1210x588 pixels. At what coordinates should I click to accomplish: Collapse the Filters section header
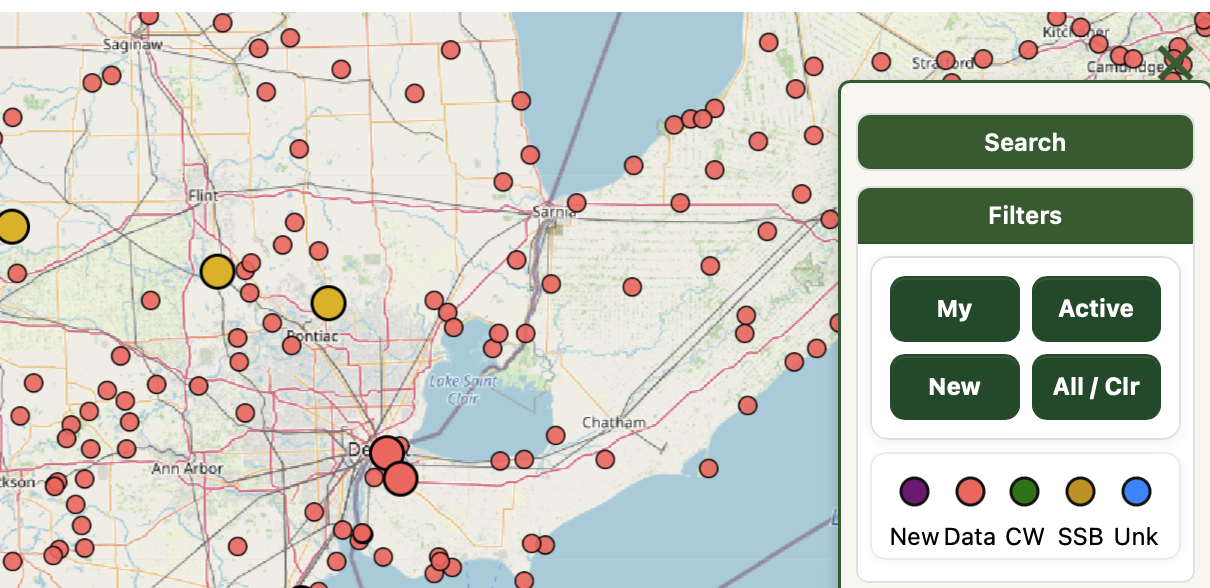coord(1025,216)
